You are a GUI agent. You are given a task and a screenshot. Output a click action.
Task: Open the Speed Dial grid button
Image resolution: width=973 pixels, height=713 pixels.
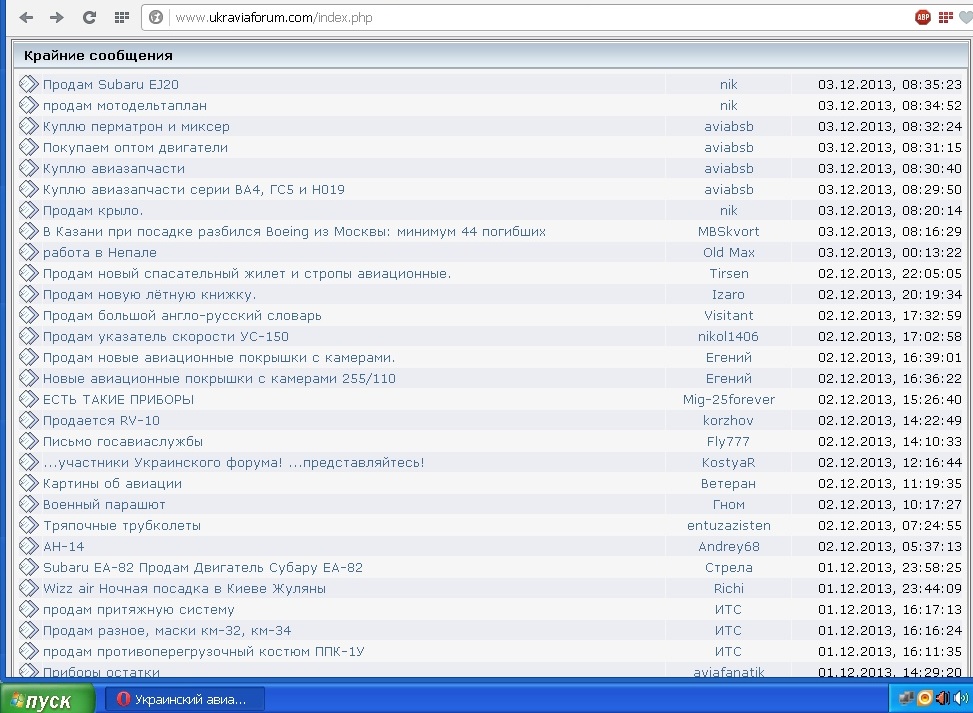[x=121, y=17]
